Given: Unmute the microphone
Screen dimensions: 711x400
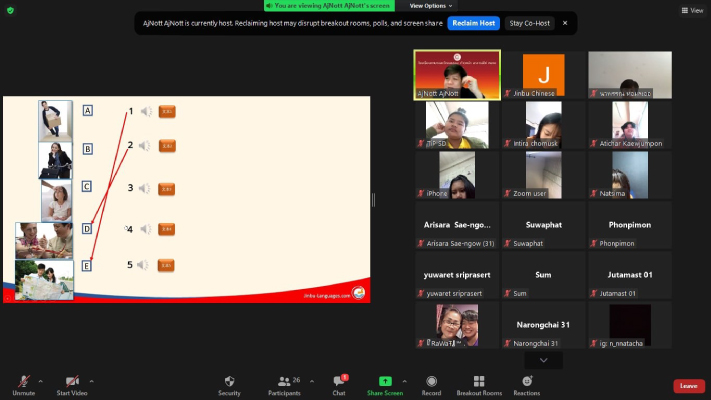Looking at the screenshot, I should pyautogui.click(x=21, y=382).
